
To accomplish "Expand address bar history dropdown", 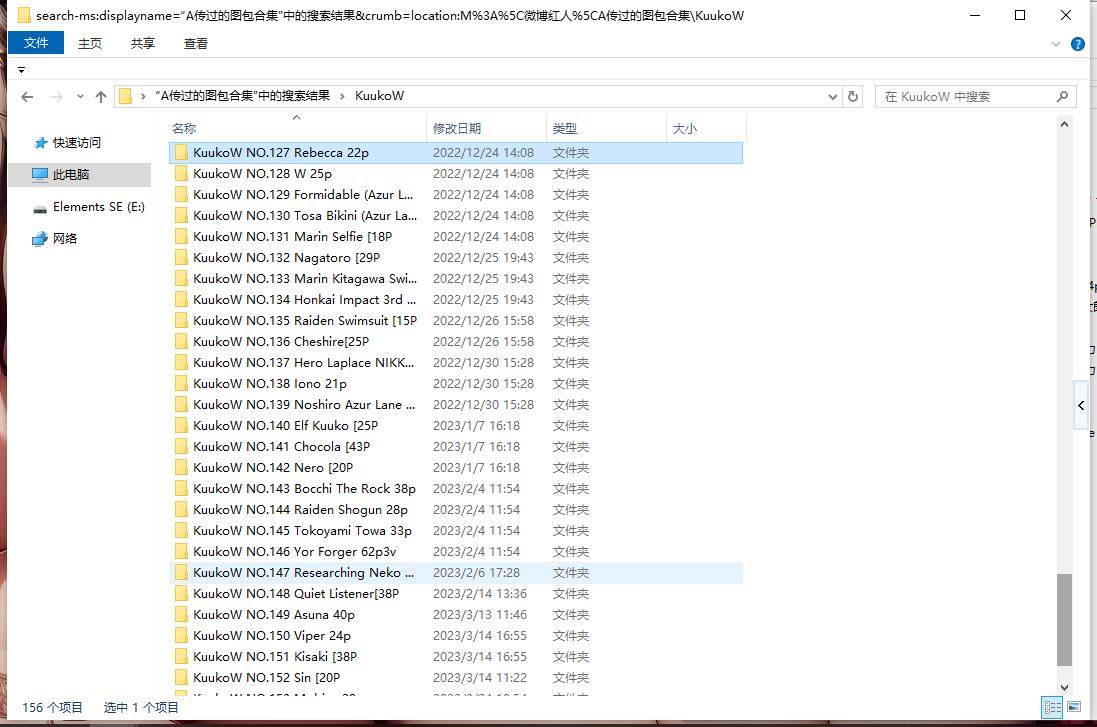I will pyautogui.click(x=833, y=97).
